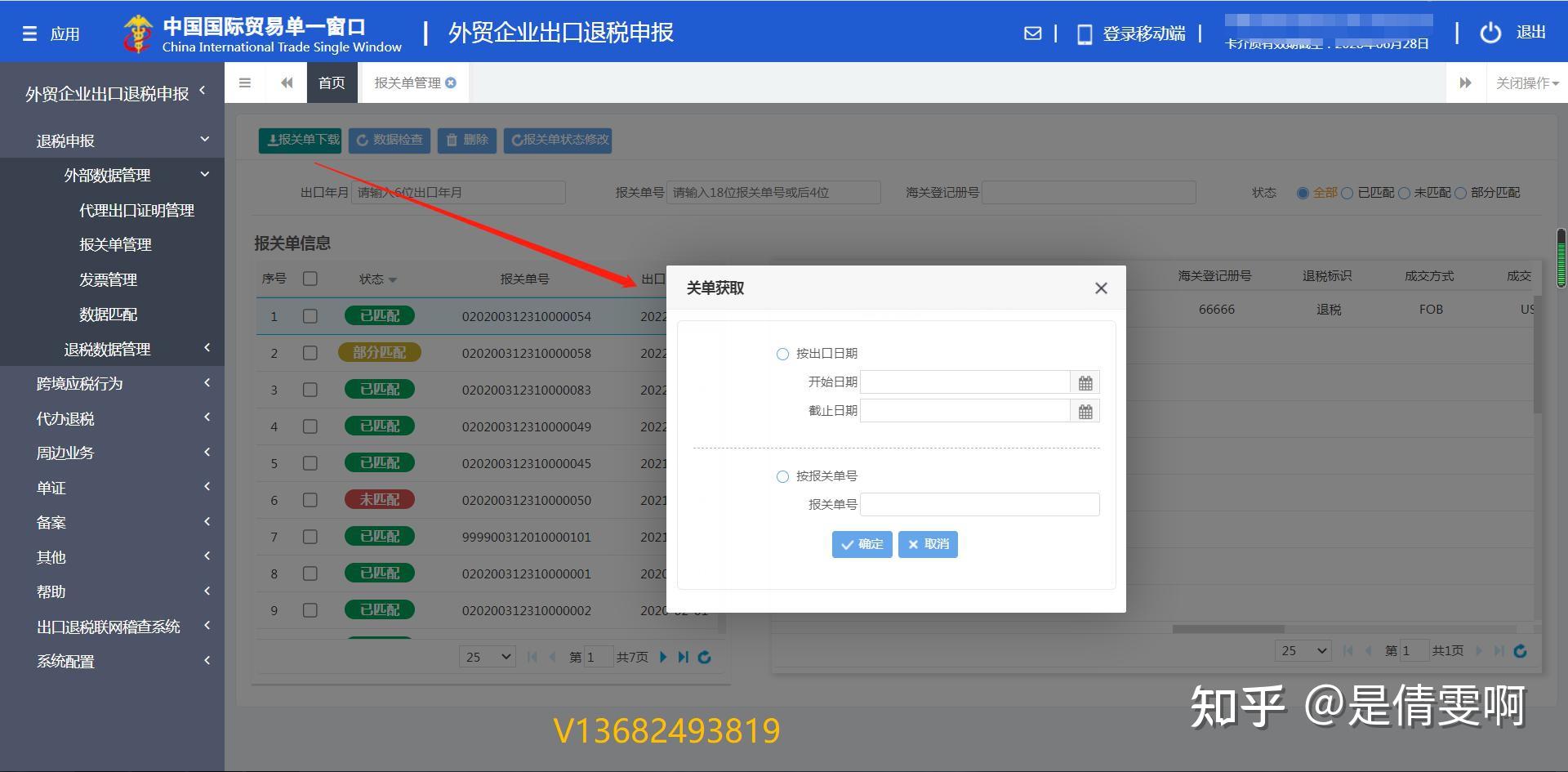Viewport: 1568px width, 772px height.
Task: Open 代理出口证明管理 menu item
Action: coord(136,210)
